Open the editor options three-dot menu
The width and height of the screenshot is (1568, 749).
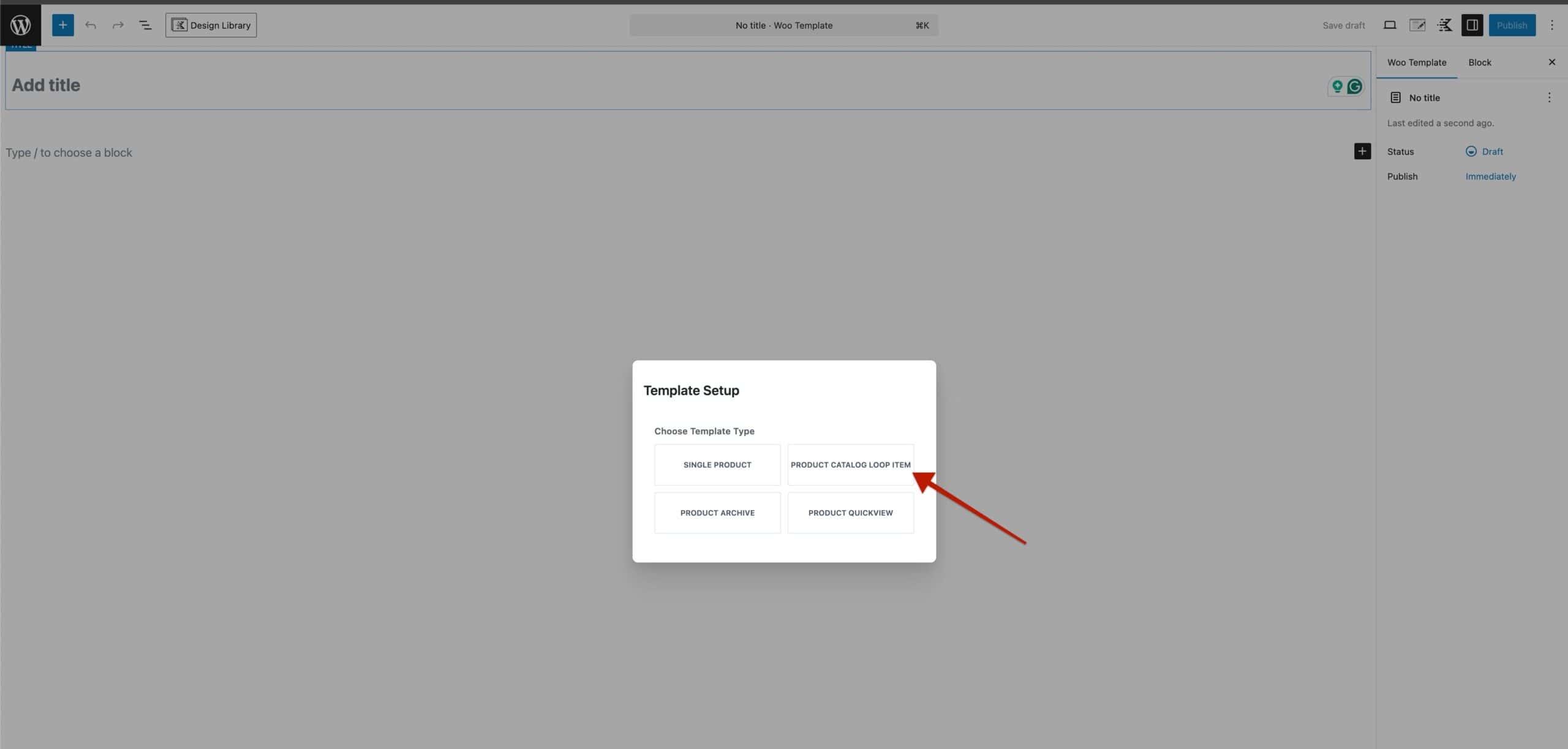[1551, 25]
